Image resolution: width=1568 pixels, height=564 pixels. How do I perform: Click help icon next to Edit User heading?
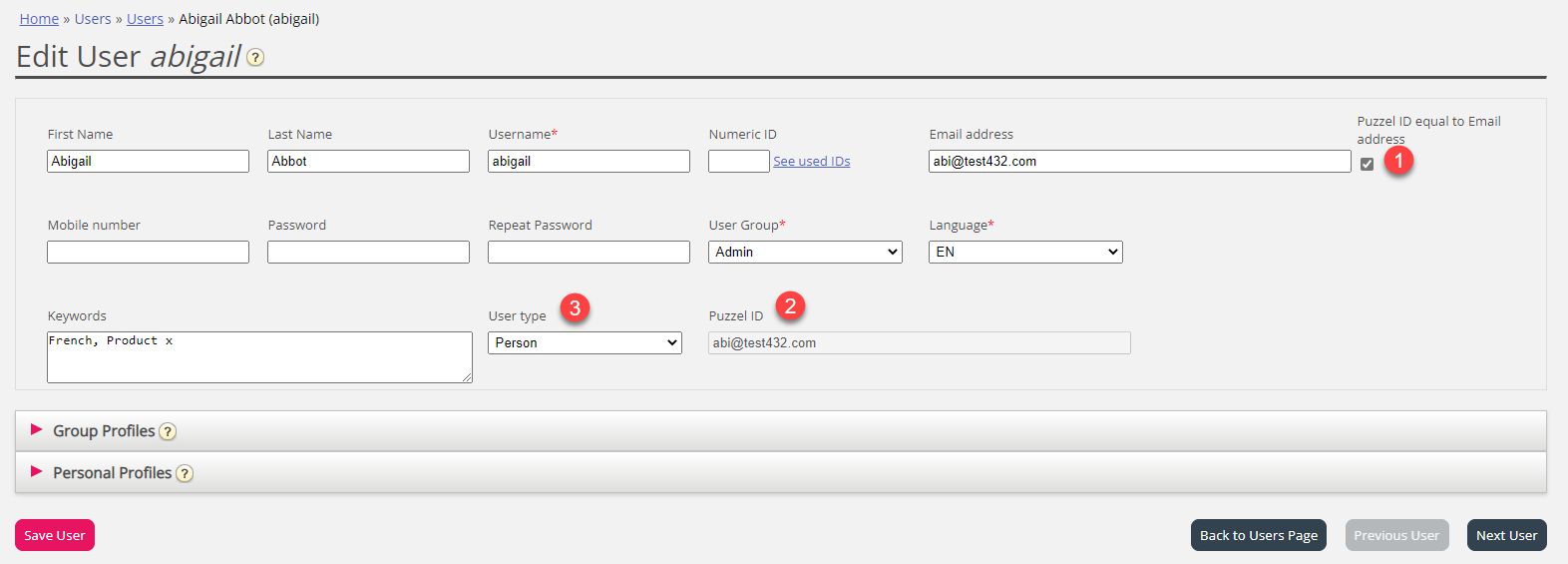(255, 58)
